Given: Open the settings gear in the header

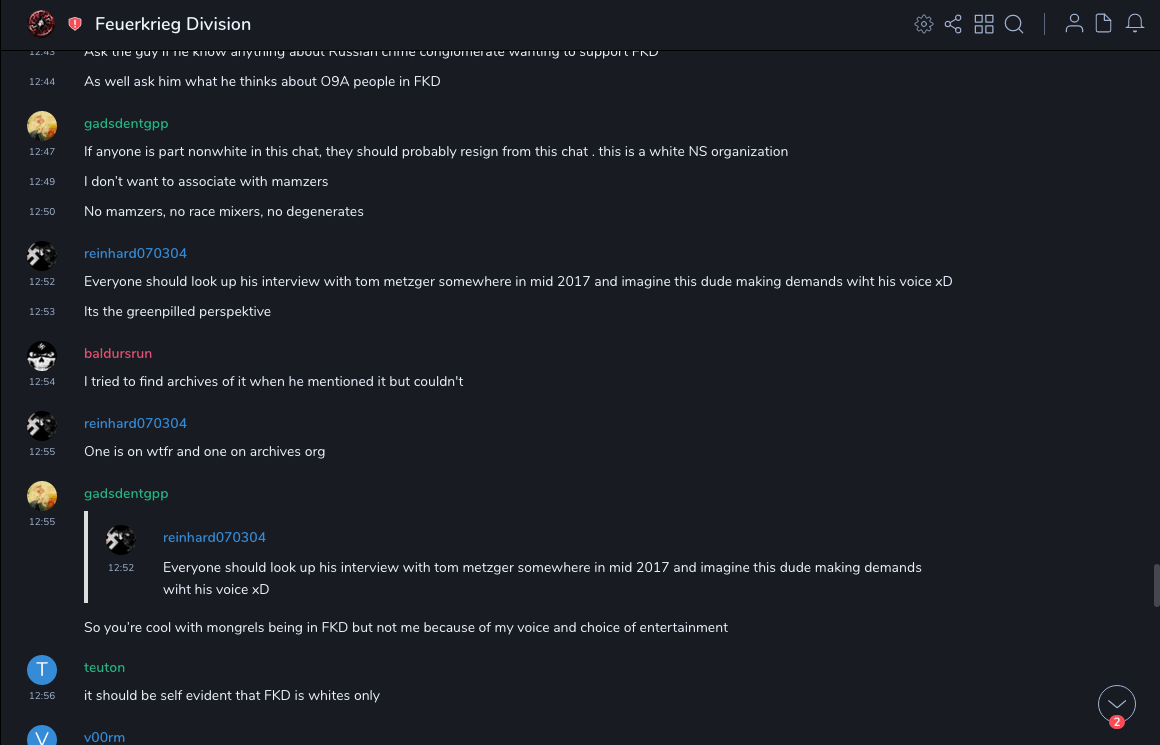Looking at the screenshot, I should click(x=924, y=24).
